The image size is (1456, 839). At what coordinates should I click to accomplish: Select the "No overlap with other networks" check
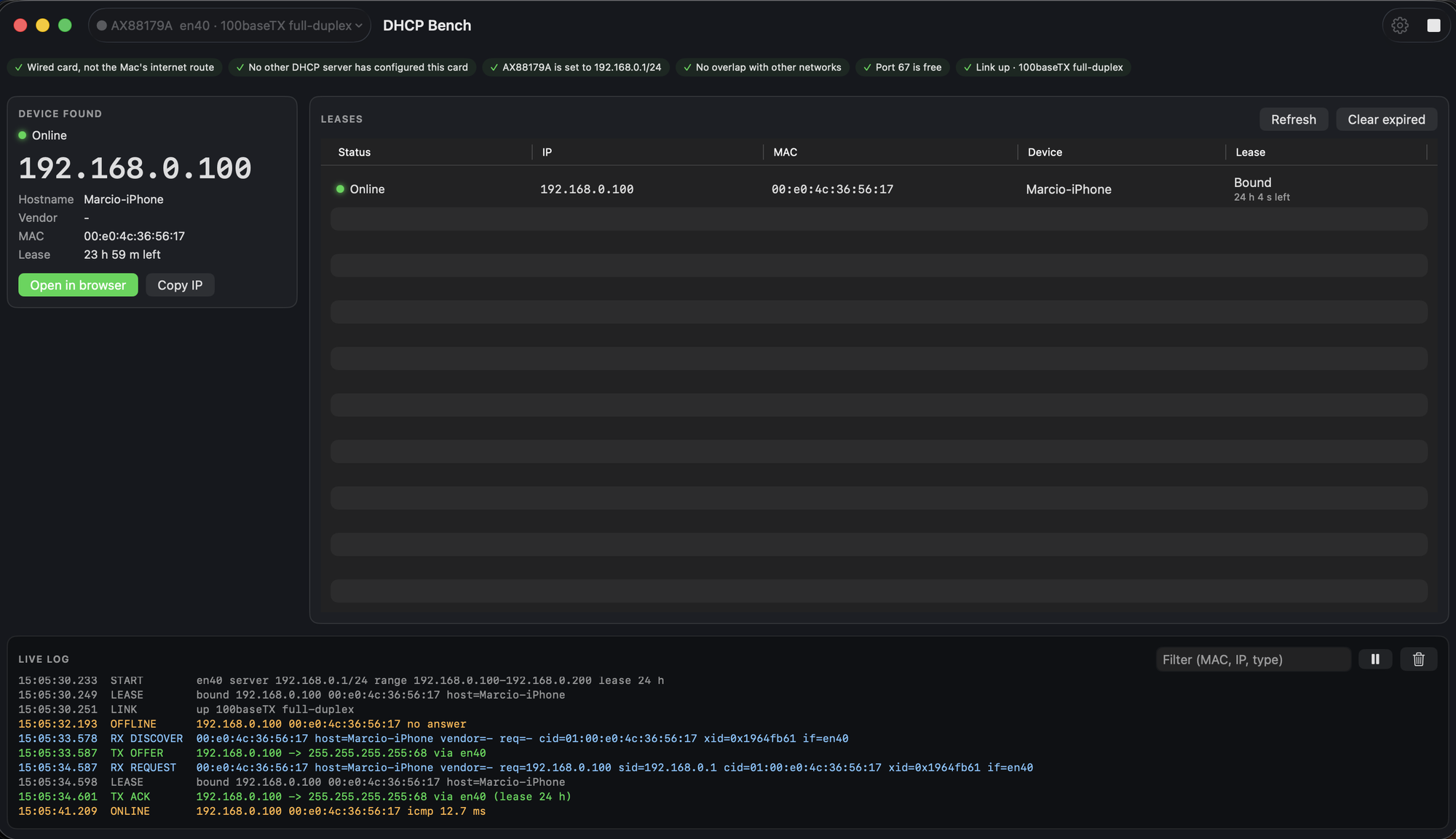[x=762, y=67]
